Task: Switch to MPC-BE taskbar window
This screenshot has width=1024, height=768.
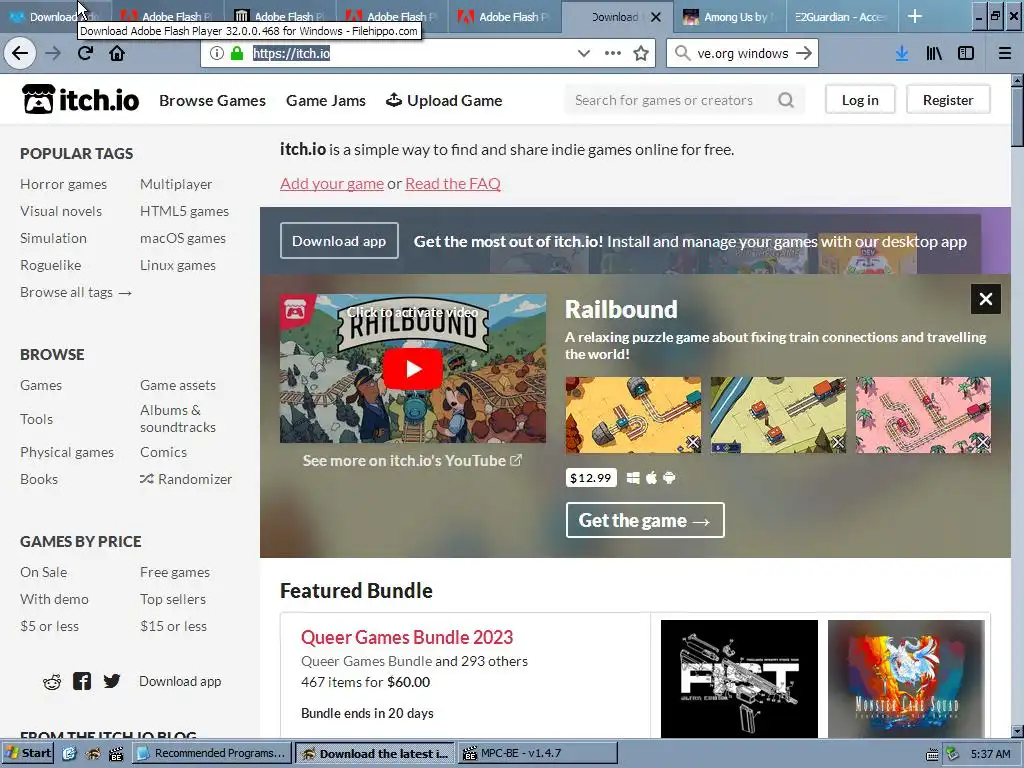Action: [537, 754]
